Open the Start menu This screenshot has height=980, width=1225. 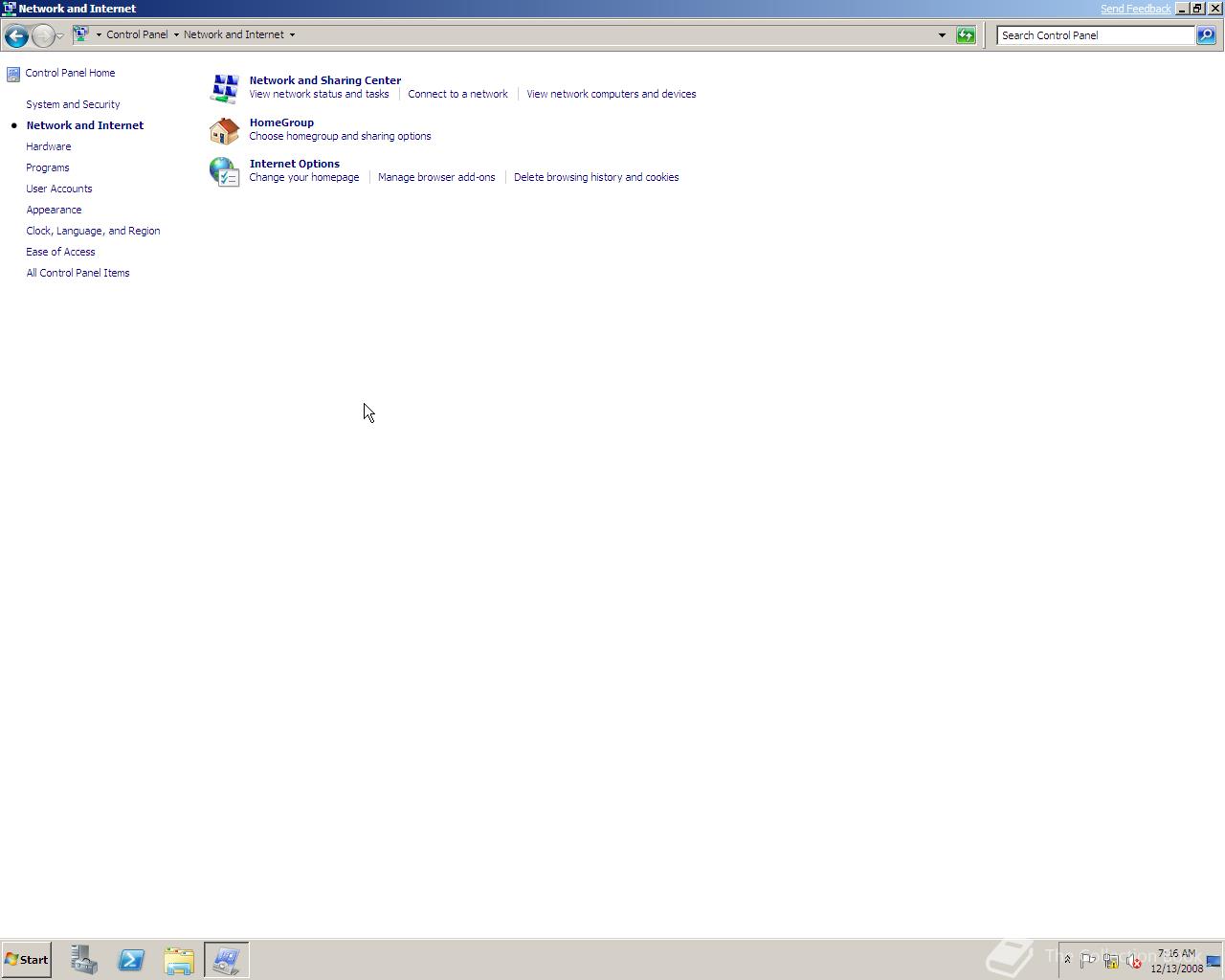click(27, 960)
